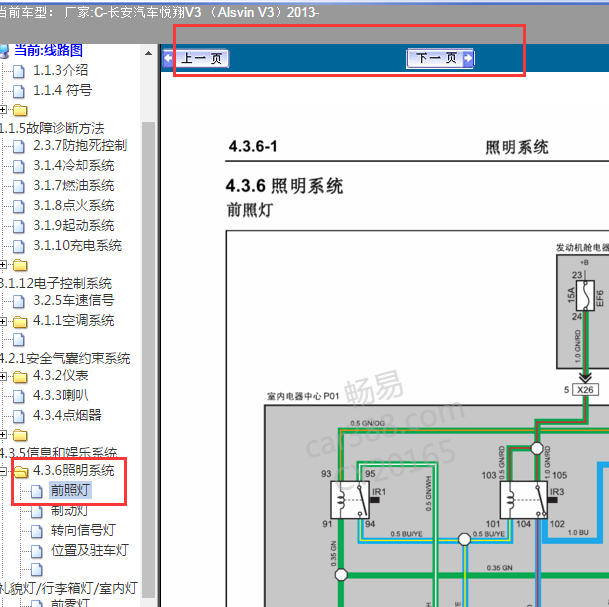Click the IR3 relay symbol in diagram

524,500
